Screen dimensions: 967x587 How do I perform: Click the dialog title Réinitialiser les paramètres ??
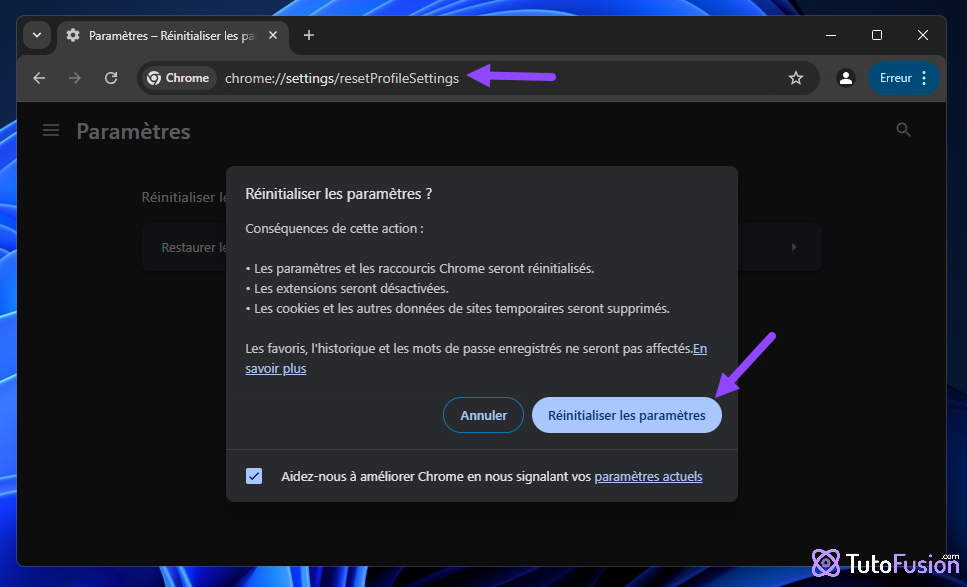click(x=339, y=194)
